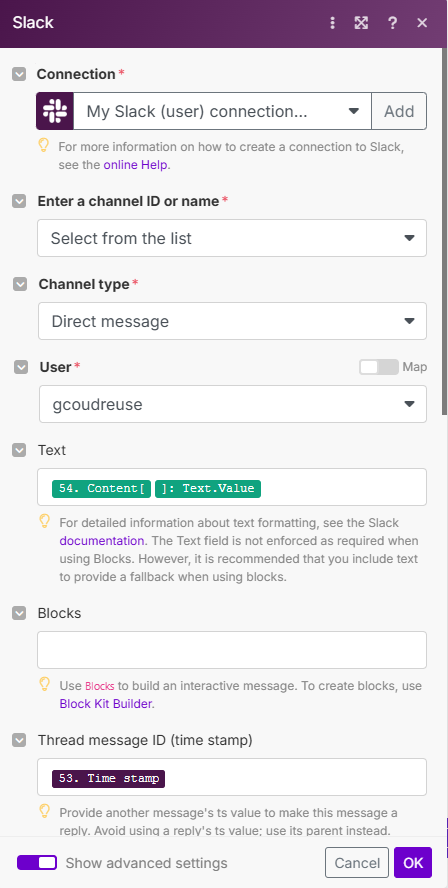Click the expand to fullscreen icon

tap(361, 23)
